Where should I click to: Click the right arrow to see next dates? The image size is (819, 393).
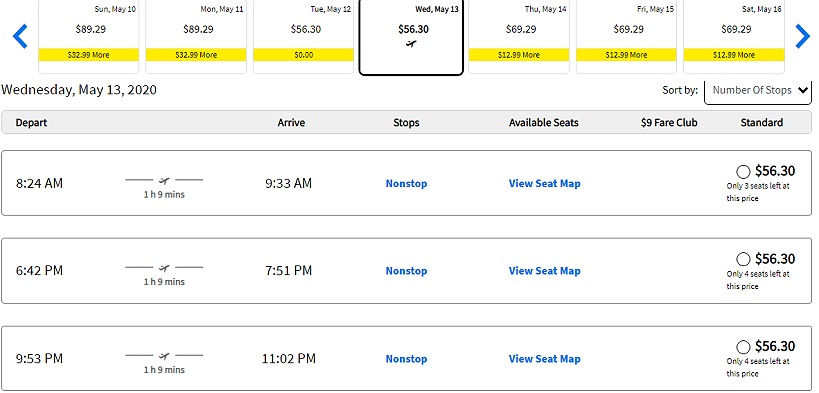[x=802, y=37]
